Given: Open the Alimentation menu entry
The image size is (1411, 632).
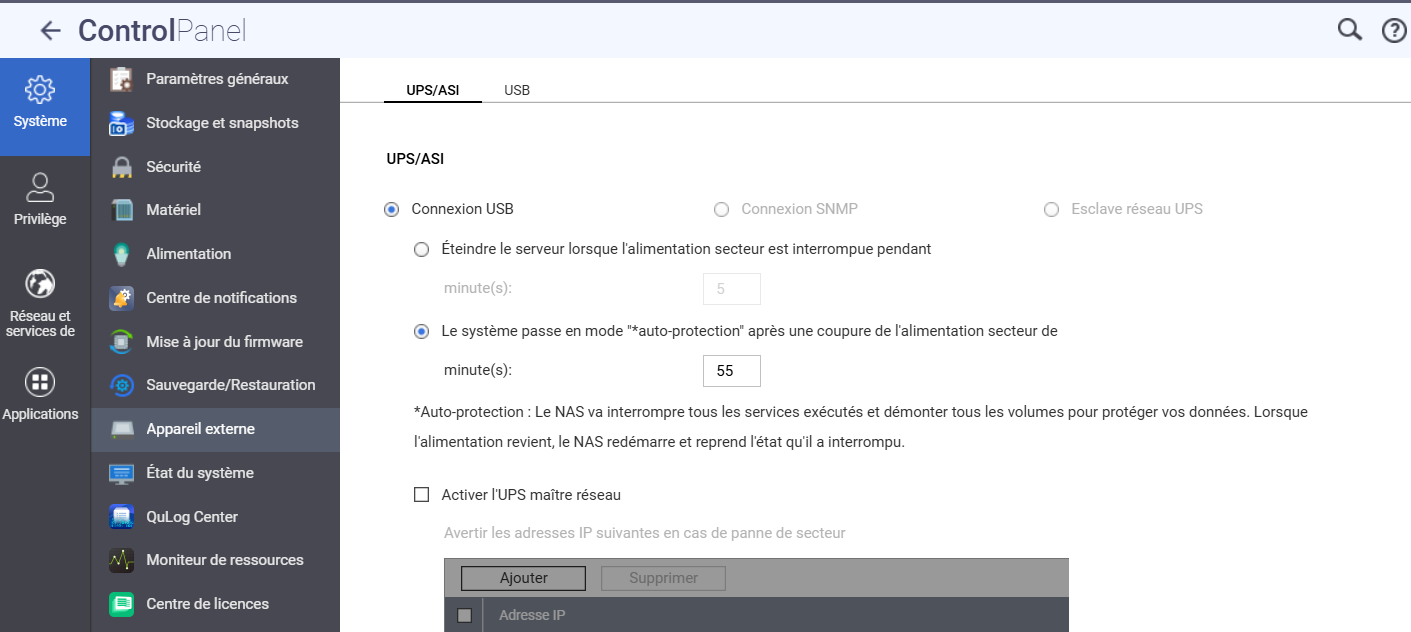Looking at the screenshot, I should (x=216, y=254).
